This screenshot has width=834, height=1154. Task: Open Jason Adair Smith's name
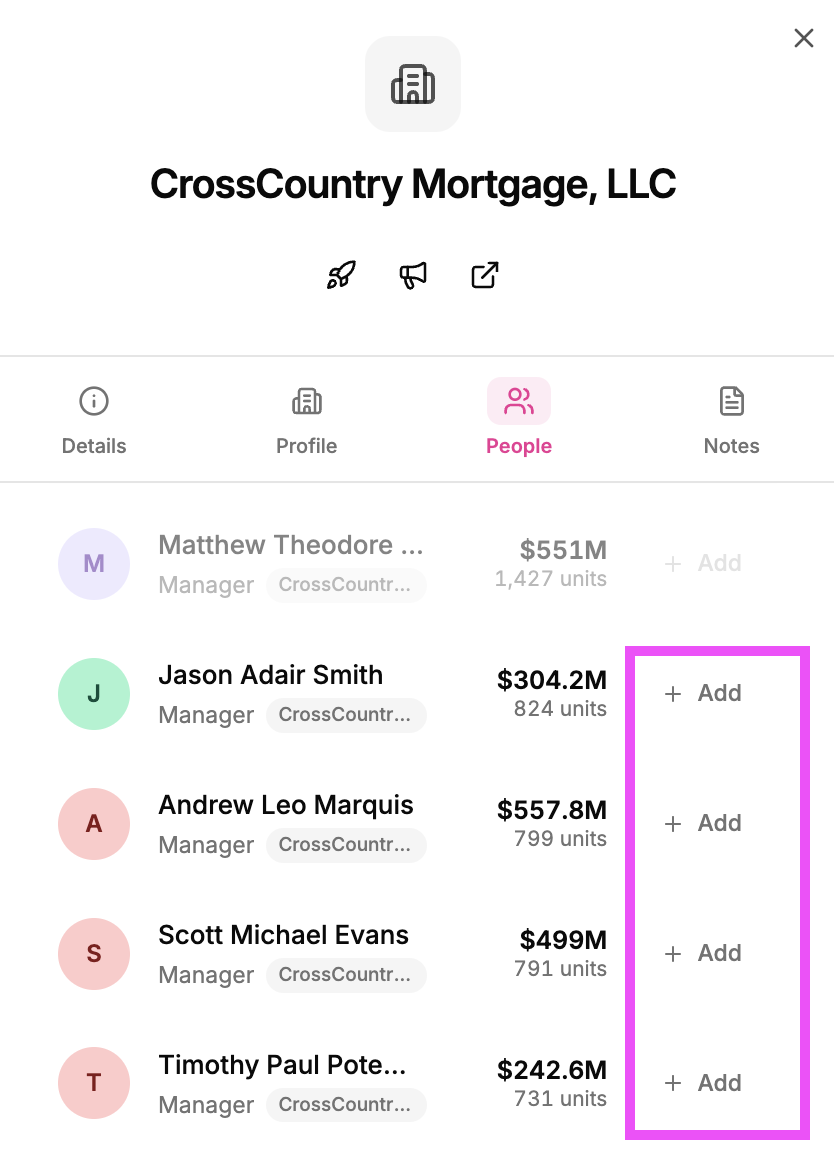coord(271,675)
